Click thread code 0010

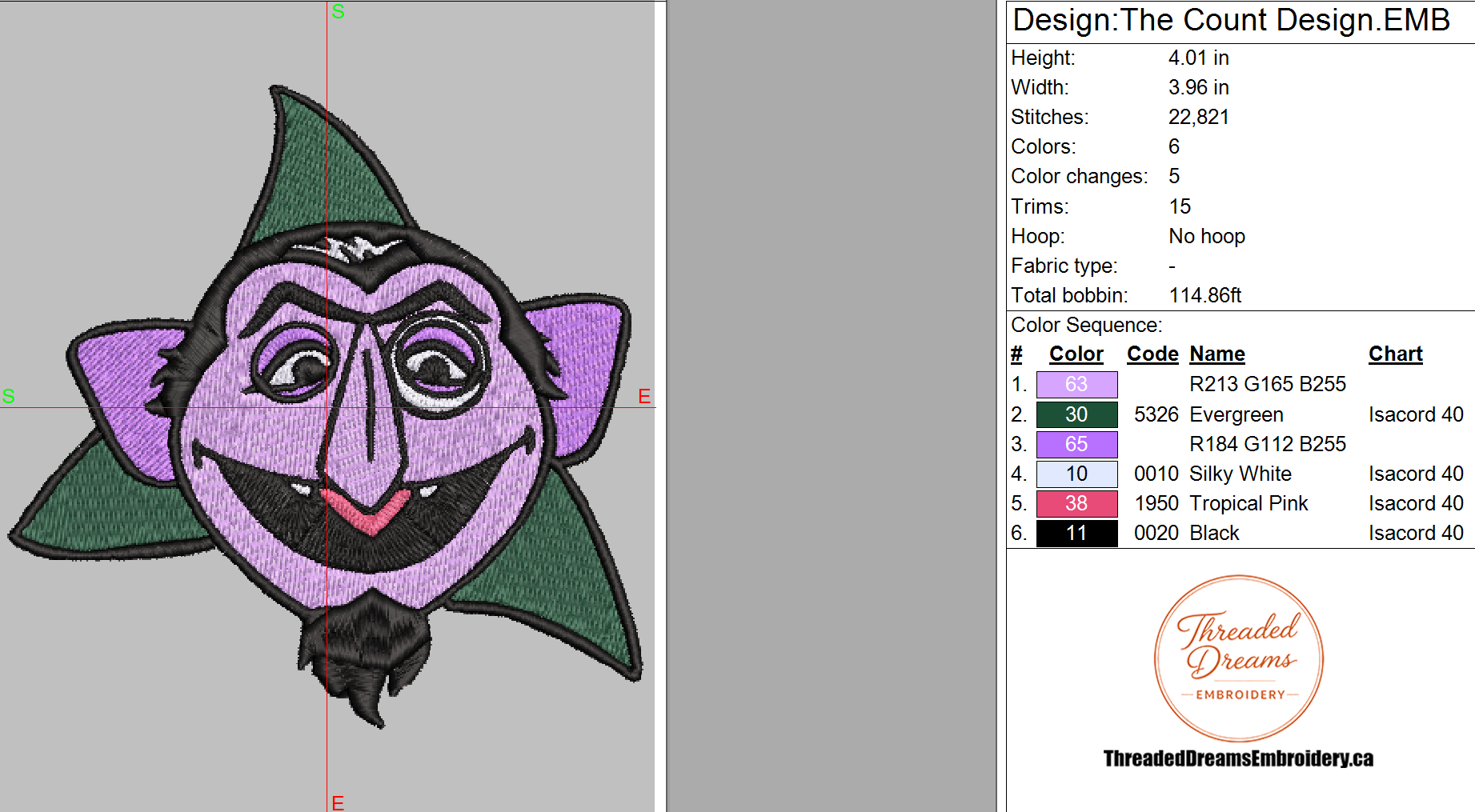[1156, 474]
